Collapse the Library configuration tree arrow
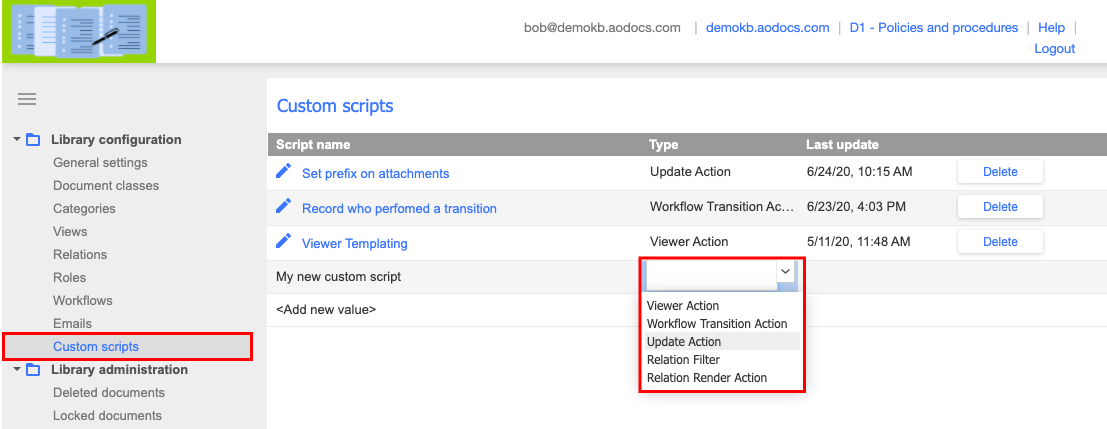1107x429 pixels. pyautogui.click(x=17, y=140)
